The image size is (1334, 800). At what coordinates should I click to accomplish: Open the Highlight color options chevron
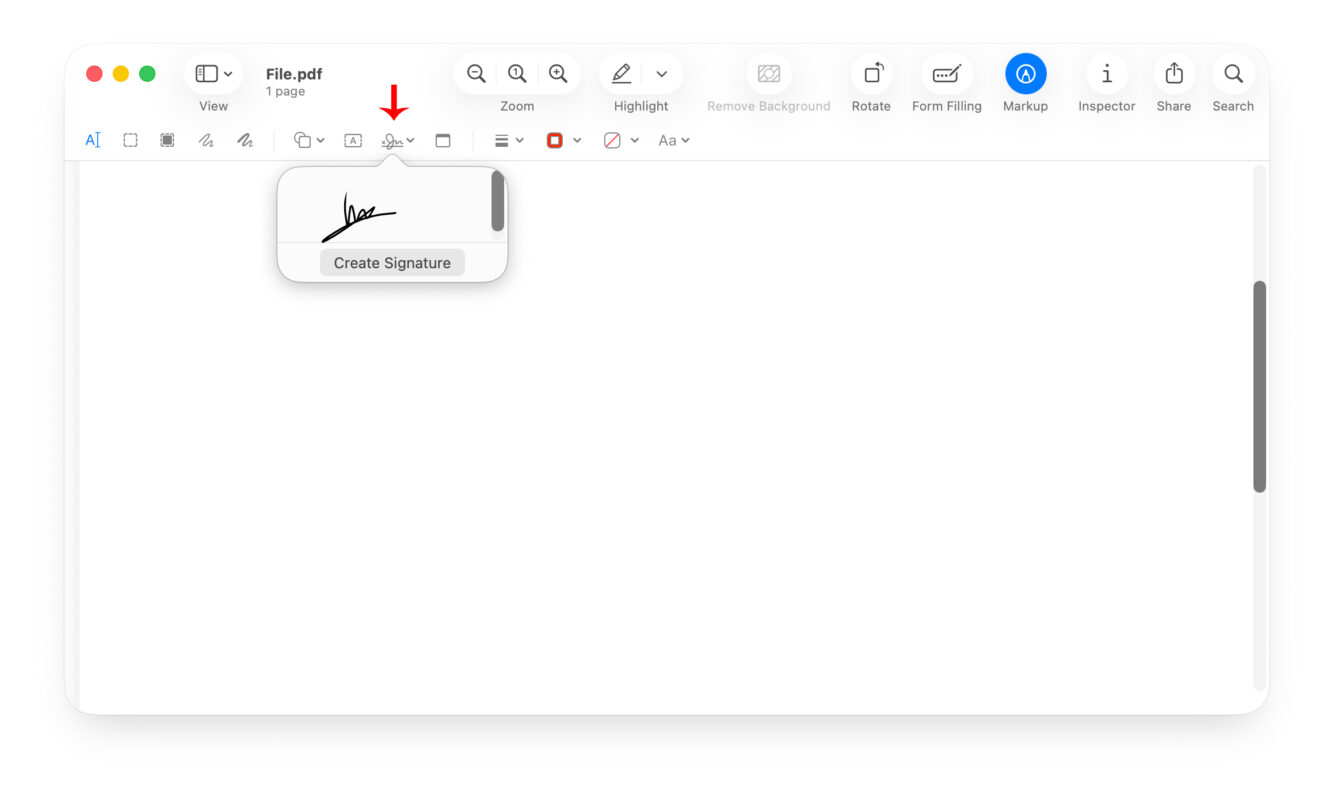point(661,74)
